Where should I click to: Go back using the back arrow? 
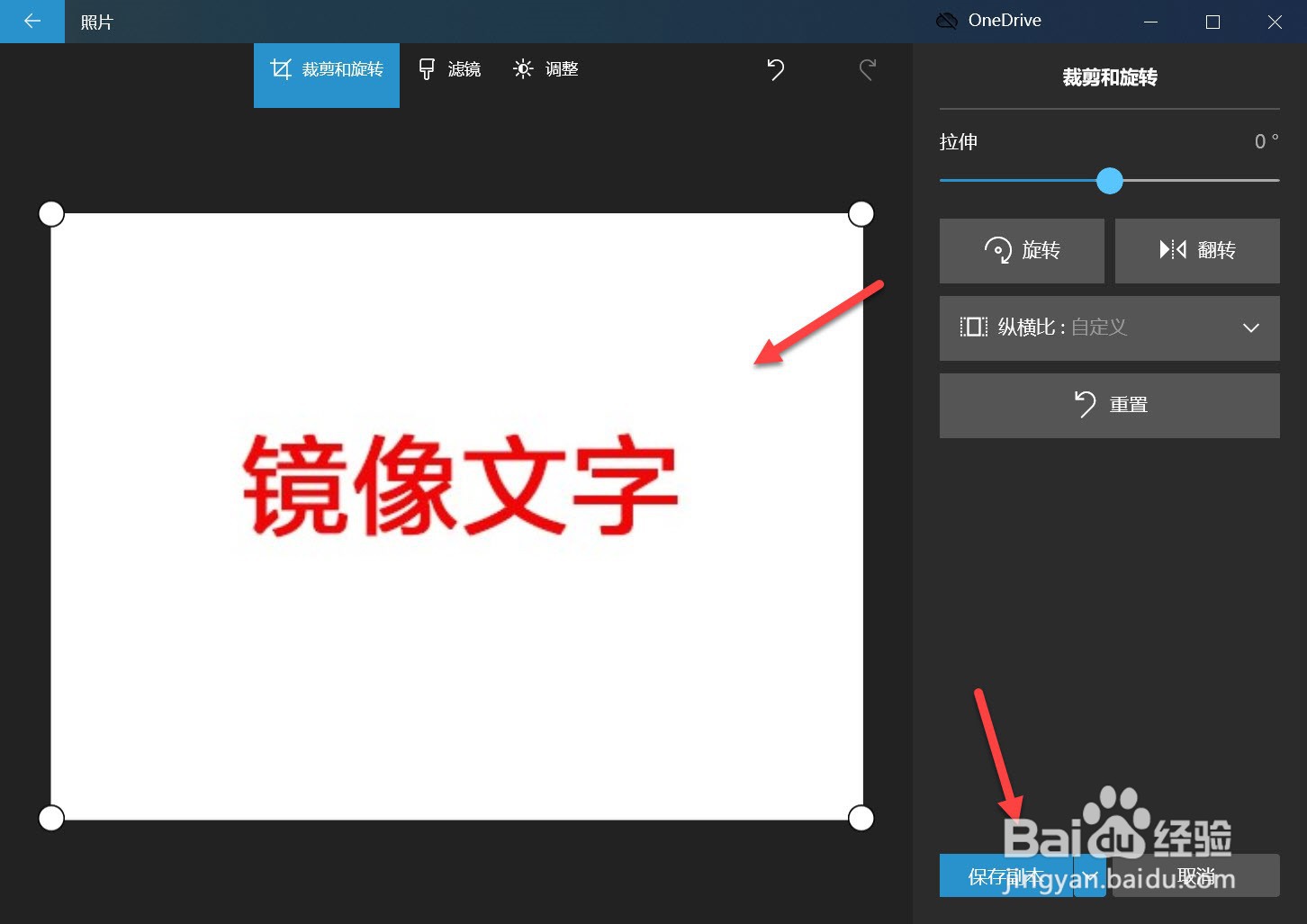click(32, 21)
